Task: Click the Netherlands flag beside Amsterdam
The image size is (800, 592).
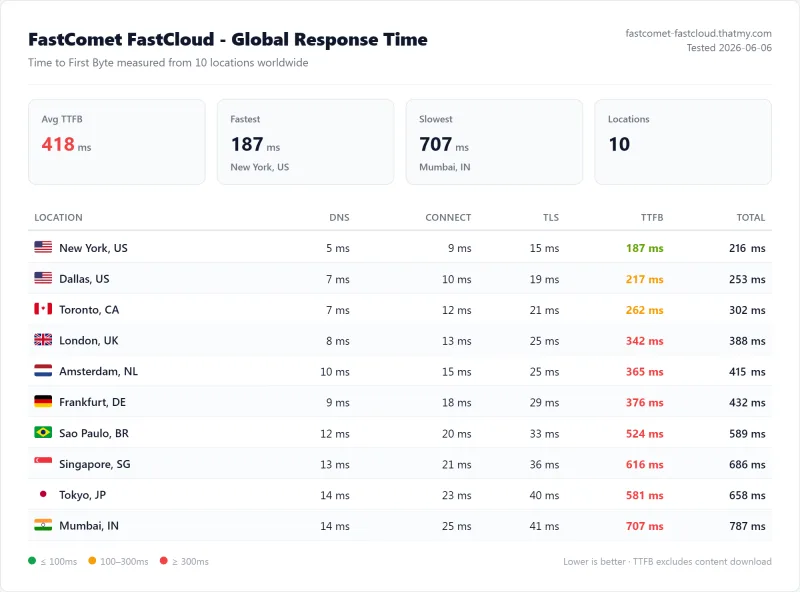Action: [x=43, y=371]
